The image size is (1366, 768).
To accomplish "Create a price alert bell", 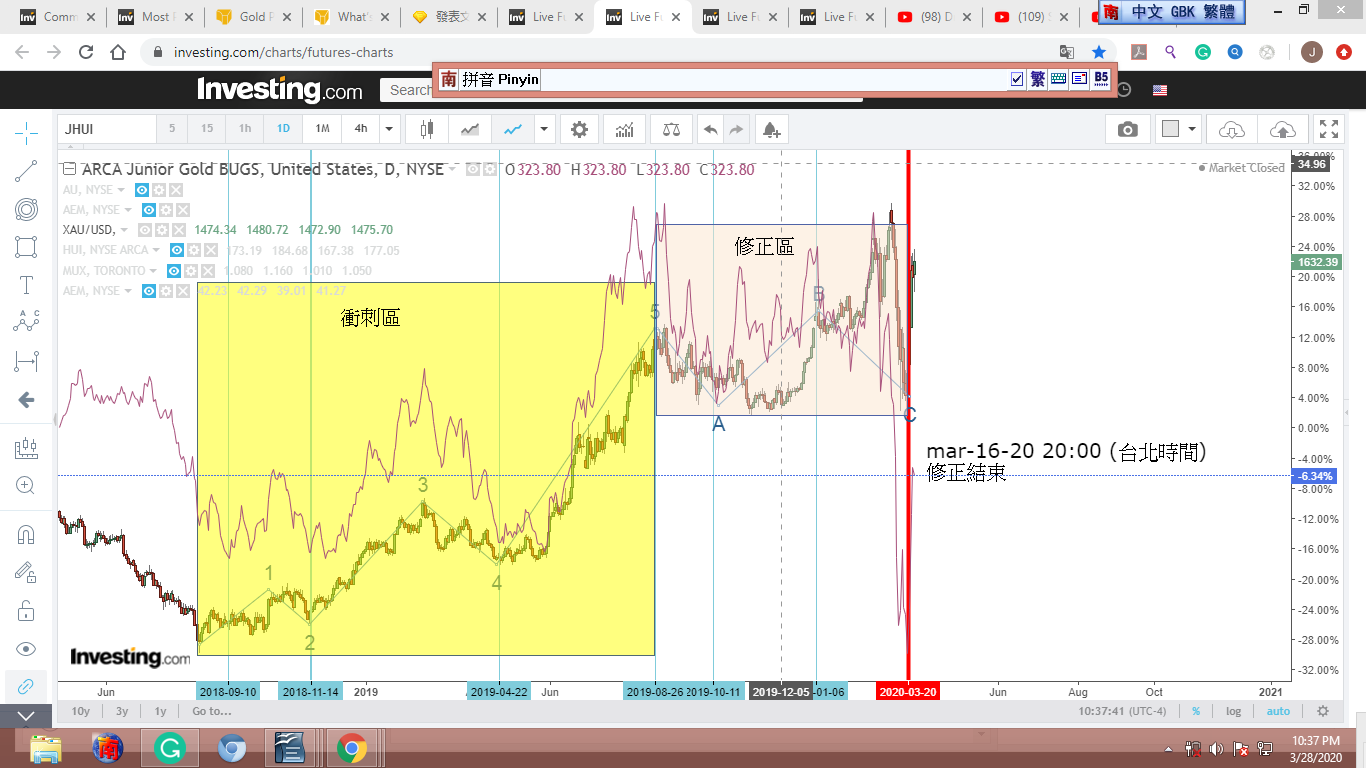I will point(771,129).
